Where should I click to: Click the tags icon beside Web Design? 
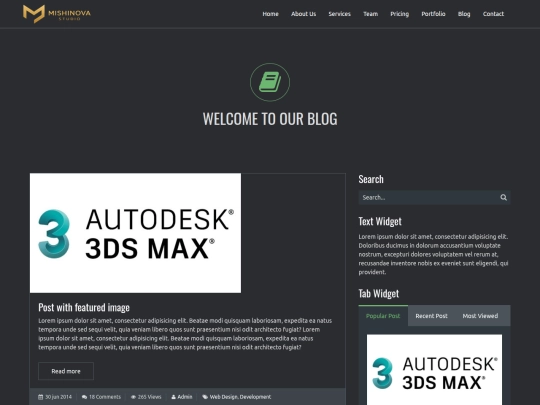coord(205,397)
